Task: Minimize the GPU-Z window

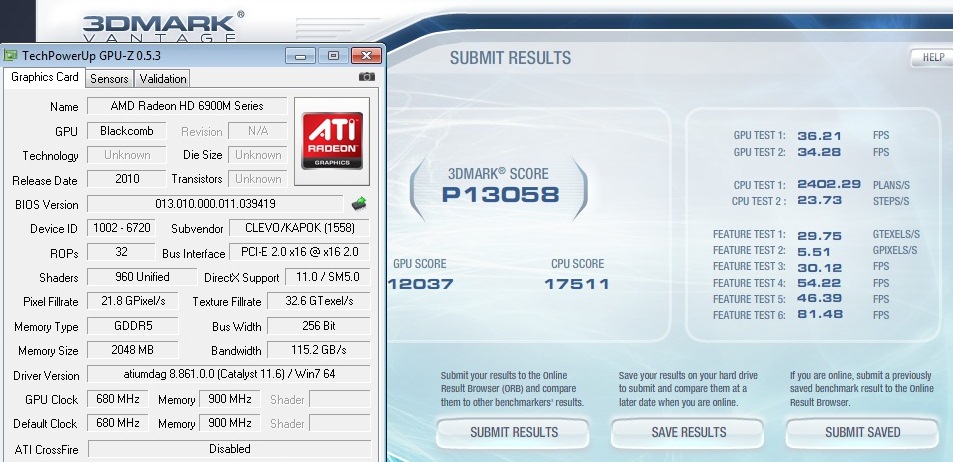Action: 300,56
